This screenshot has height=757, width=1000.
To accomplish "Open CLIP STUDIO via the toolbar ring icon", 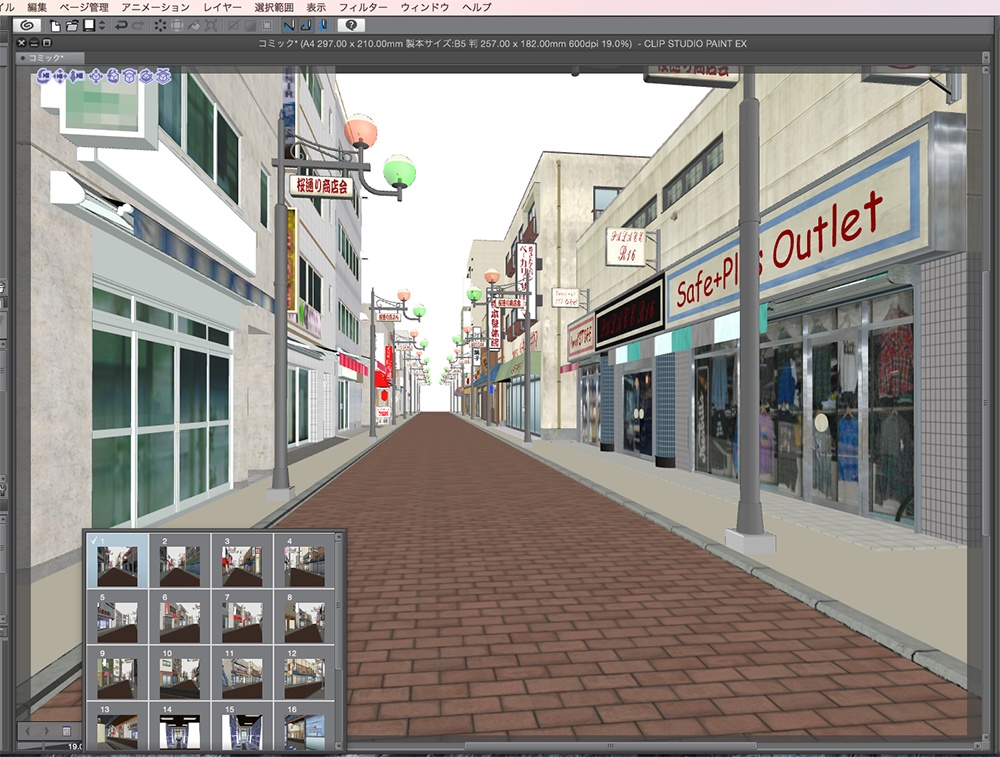I will (26, 27).
